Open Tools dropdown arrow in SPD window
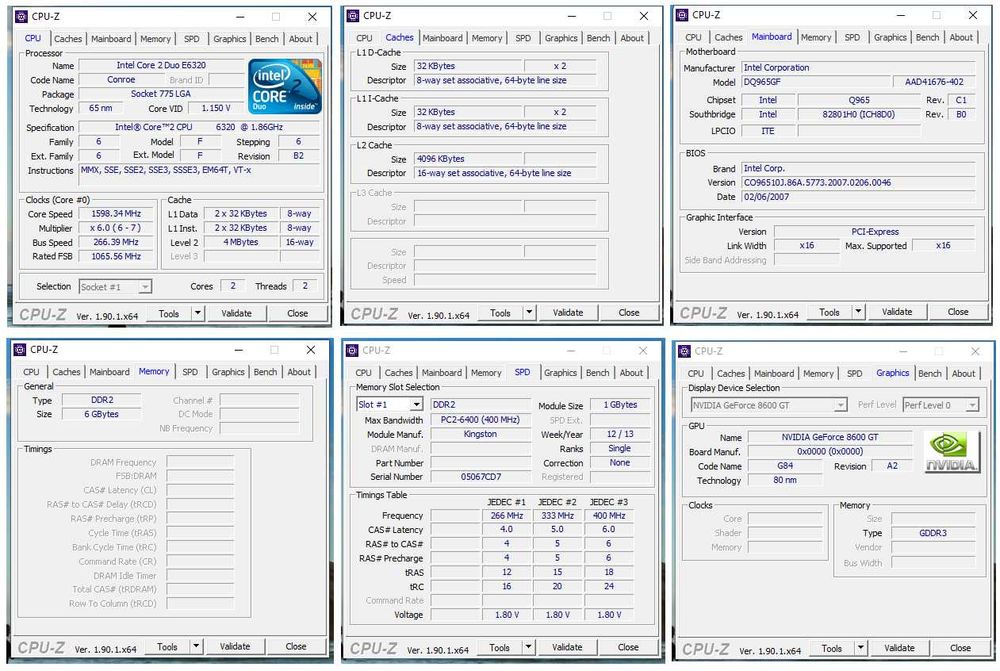The height and width of the screenshot is (671, 1000). click(527, 647)
